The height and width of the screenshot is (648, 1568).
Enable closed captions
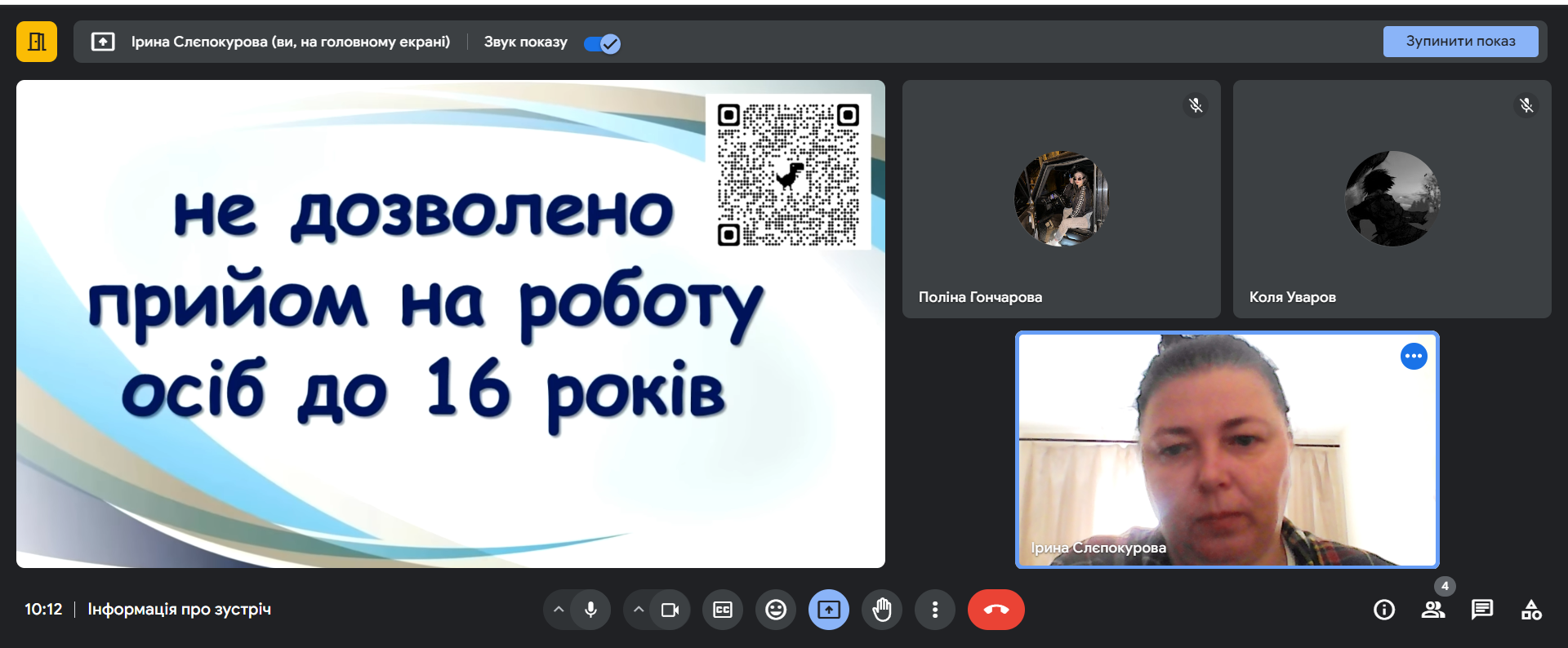[723, 610]
